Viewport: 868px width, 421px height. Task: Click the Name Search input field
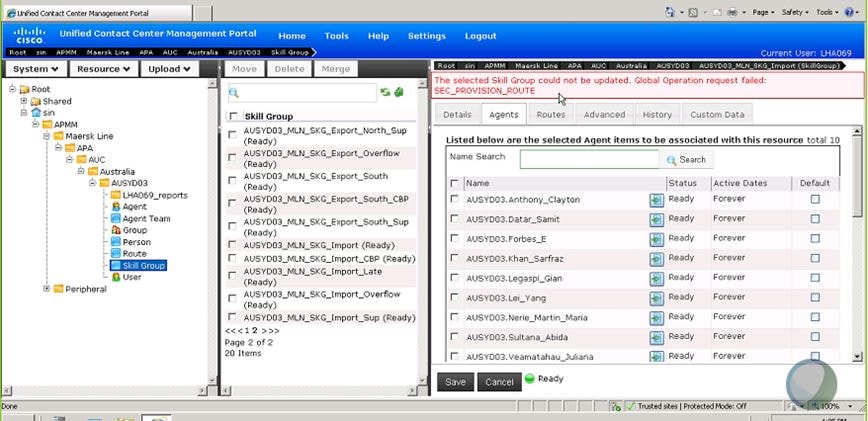(x=589, y=159)
